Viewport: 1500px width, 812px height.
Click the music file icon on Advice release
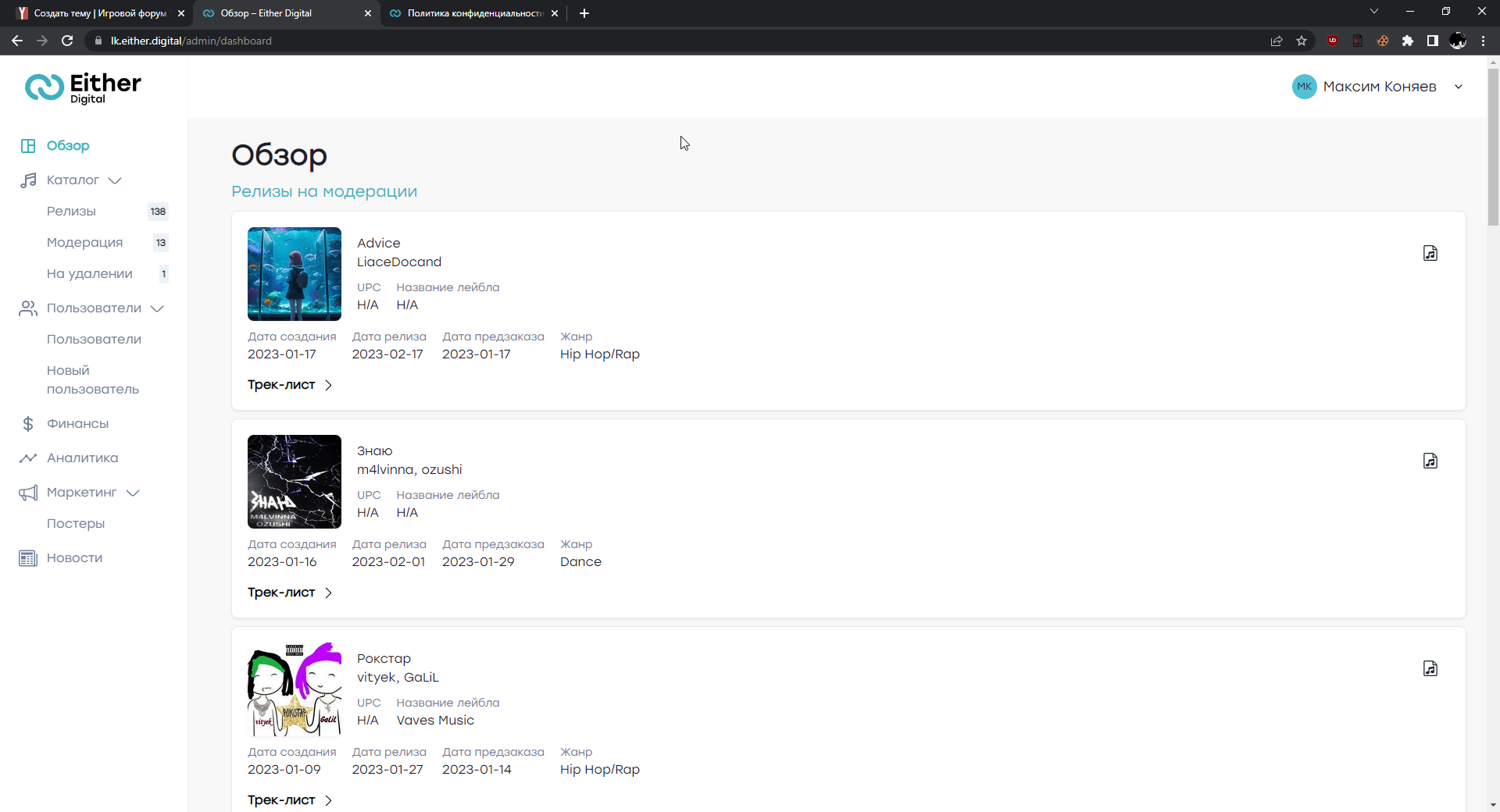1430,253
